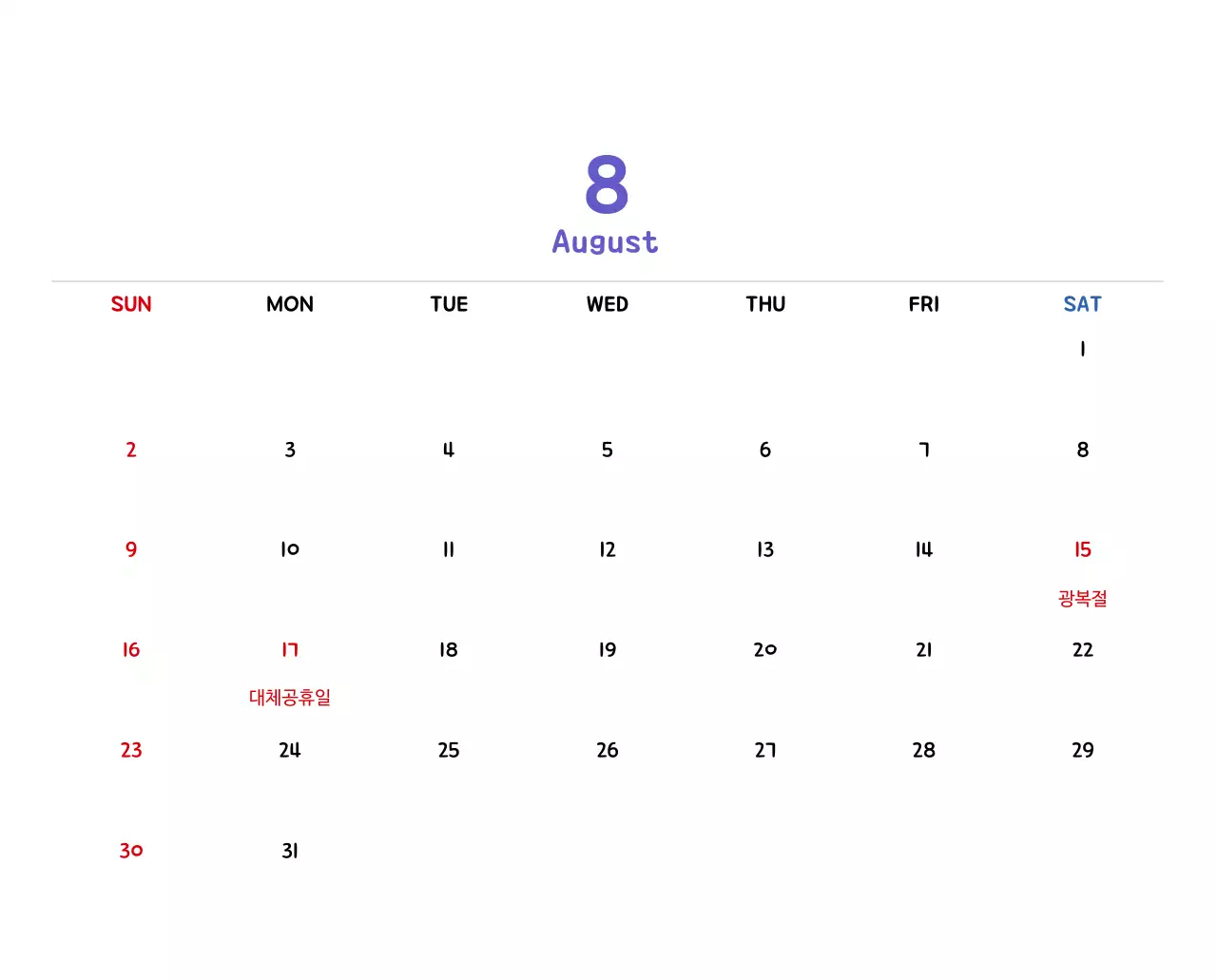The height and width of the screenshot is (980, 1217).
Task: Select August 15 marked with 광복절 holiday
Action: point(1082,549)
